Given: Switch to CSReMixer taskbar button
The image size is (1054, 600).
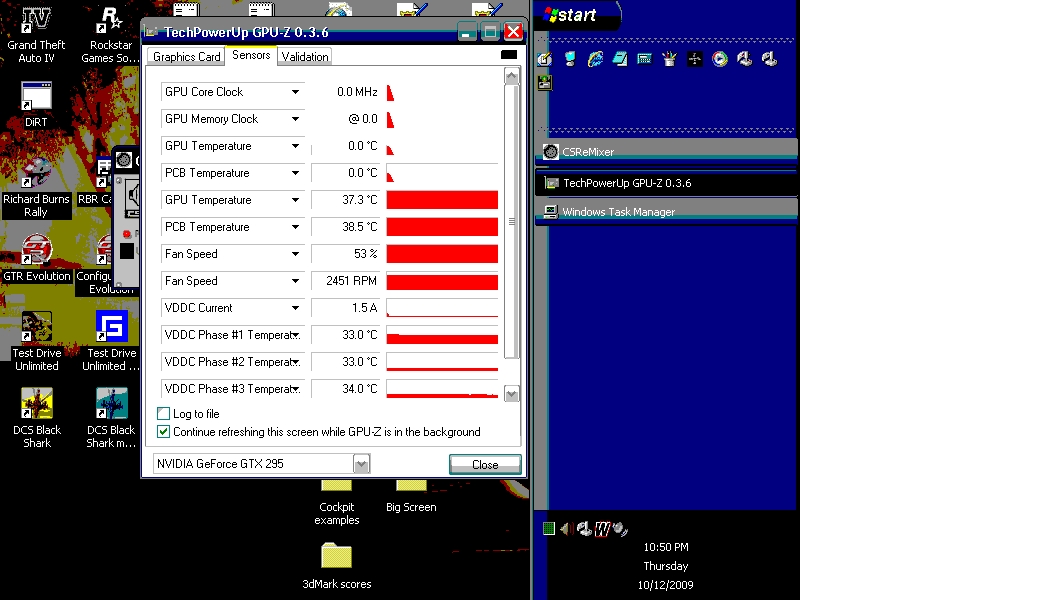Looking at the screenshot, I should point(667,152).
